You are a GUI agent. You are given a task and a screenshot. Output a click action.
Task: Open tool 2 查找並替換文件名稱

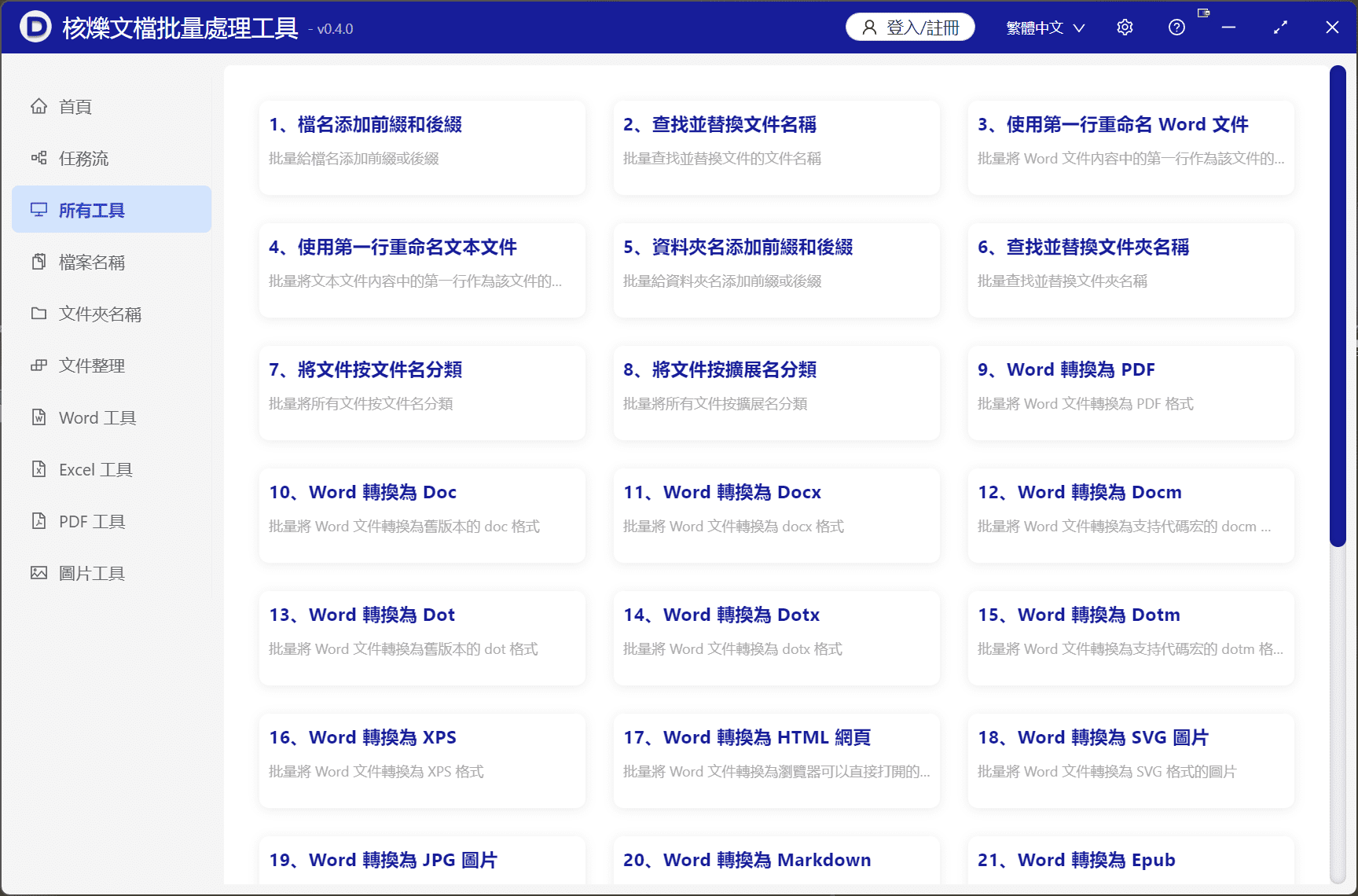(776, 148)
